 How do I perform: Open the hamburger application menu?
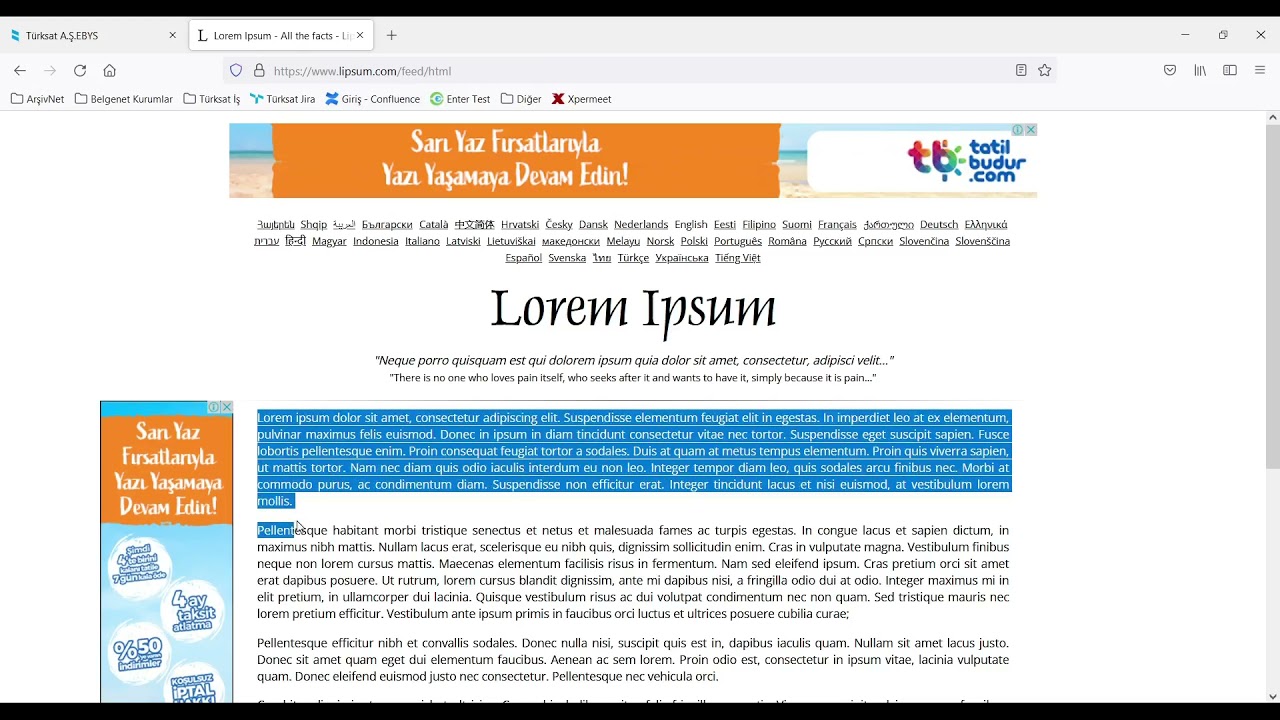tap(1260, 71)
